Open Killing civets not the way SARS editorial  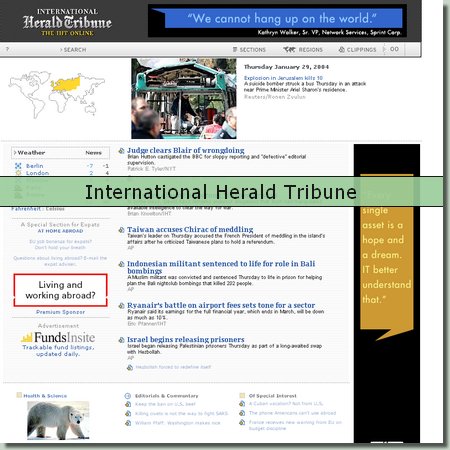(x=182, y=413)
